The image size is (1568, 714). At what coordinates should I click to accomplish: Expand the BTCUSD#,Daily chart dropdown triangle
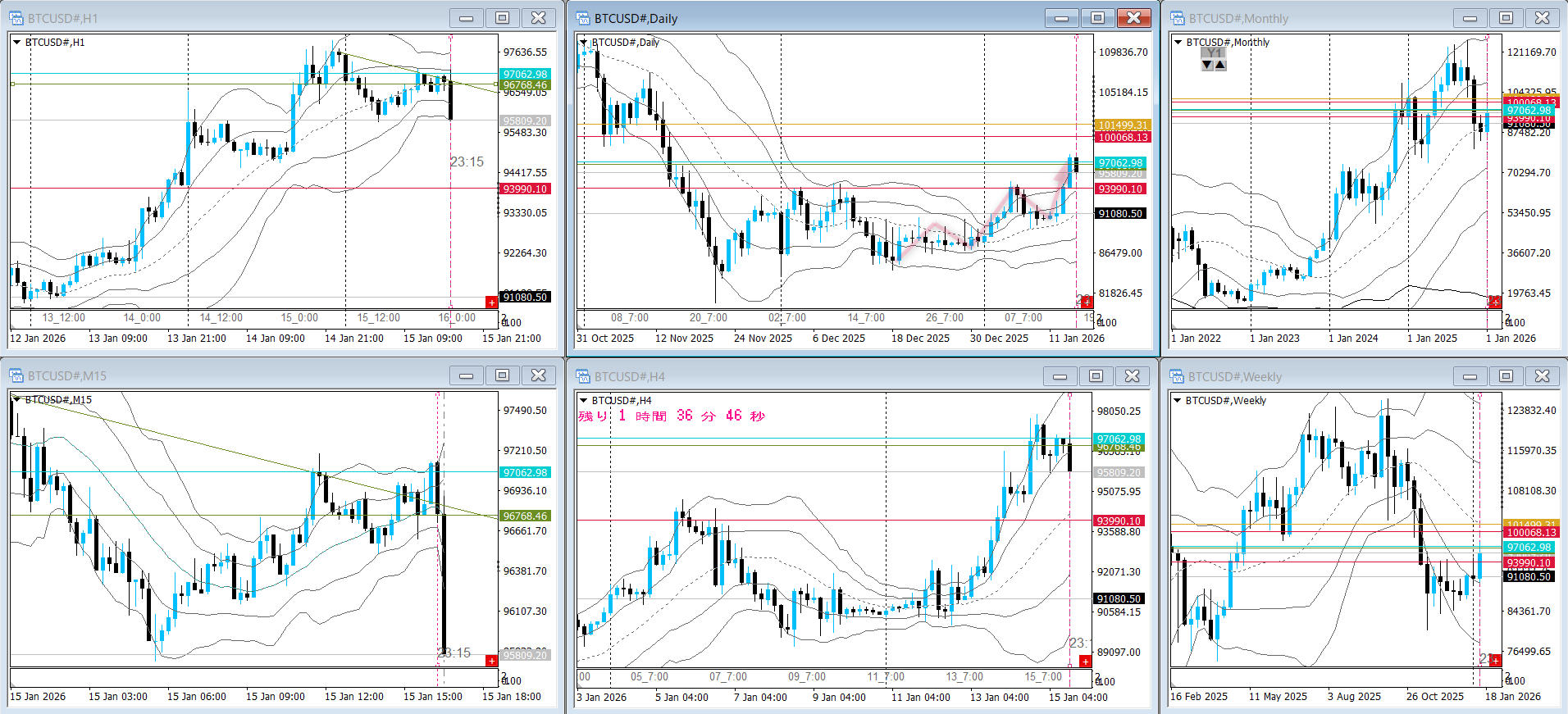click(x=584, y=42)
